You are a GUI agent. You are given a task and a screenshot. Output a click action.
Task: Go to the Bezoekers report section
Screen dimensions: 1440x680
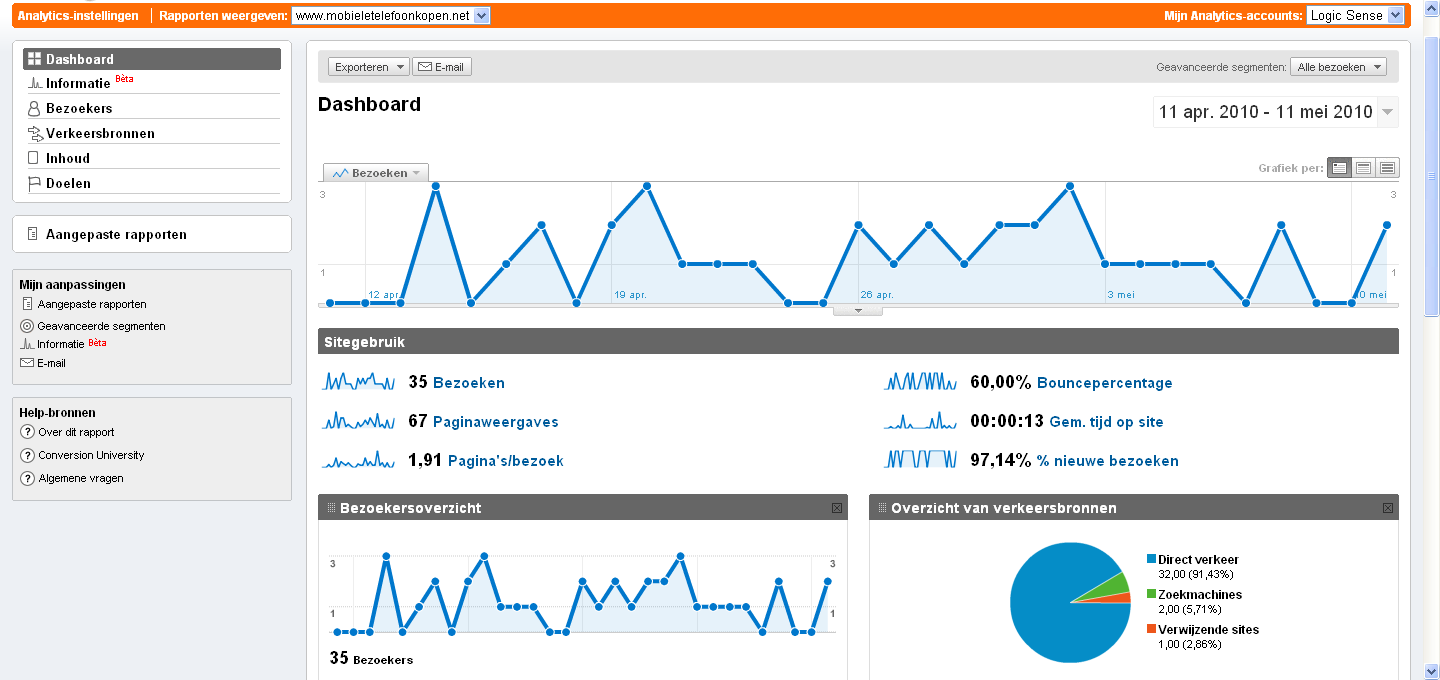152,108
